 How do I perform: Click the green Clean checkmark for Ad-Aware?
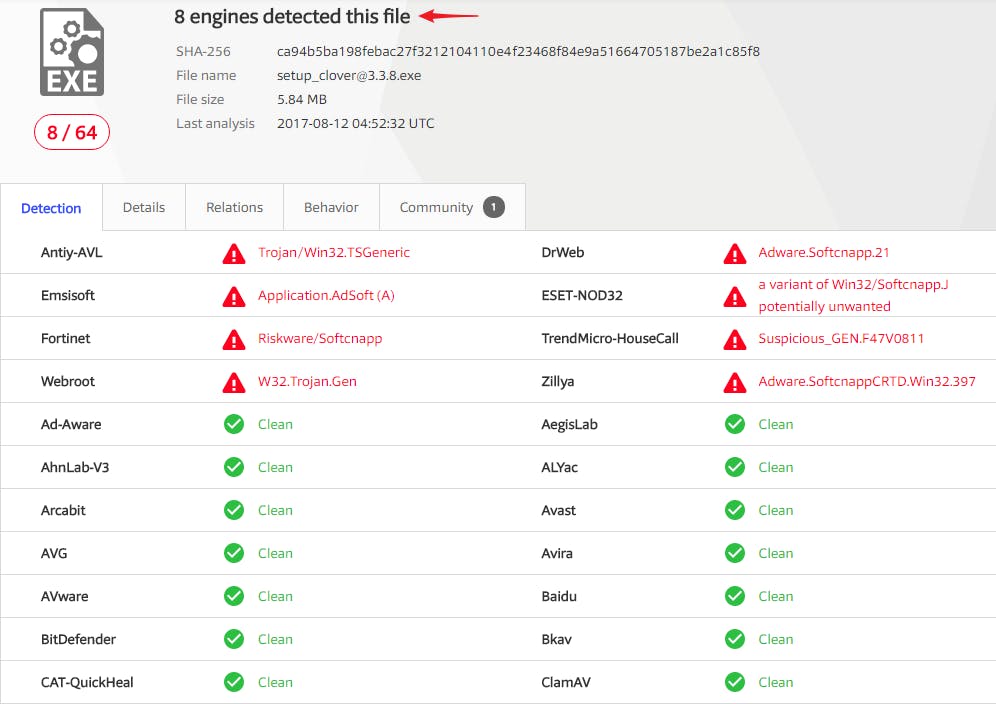point(233,424)
